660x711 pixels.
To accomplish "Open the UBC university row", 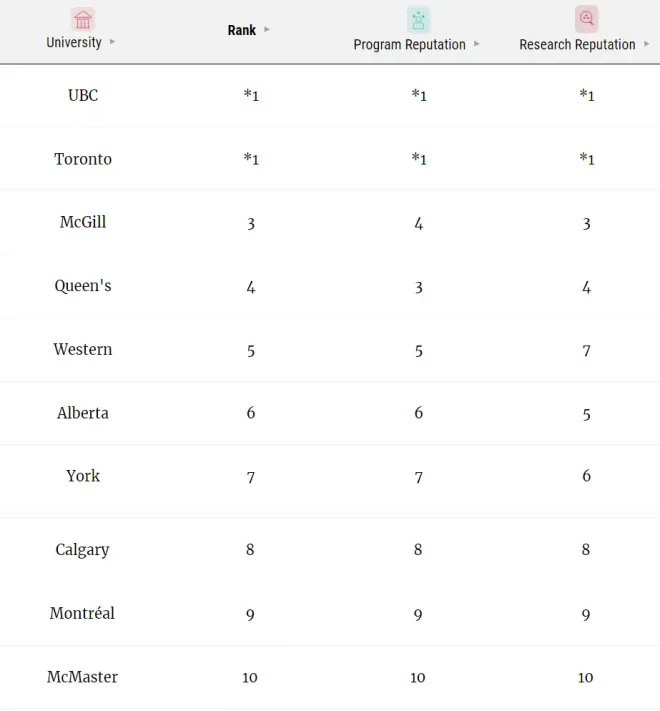I will [x=83, y=95].
